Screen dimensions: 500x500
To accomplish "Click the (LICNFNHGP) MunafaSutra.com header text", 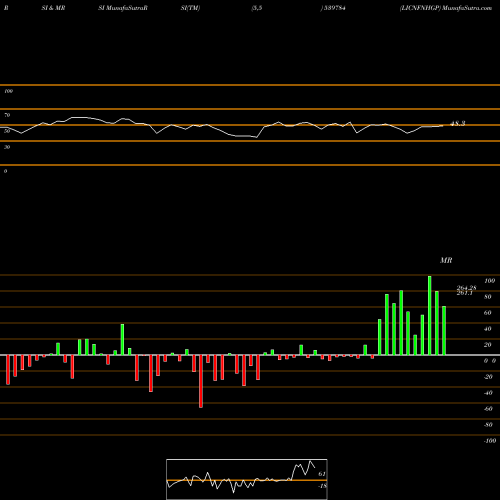I will click(x=446, y=8).
